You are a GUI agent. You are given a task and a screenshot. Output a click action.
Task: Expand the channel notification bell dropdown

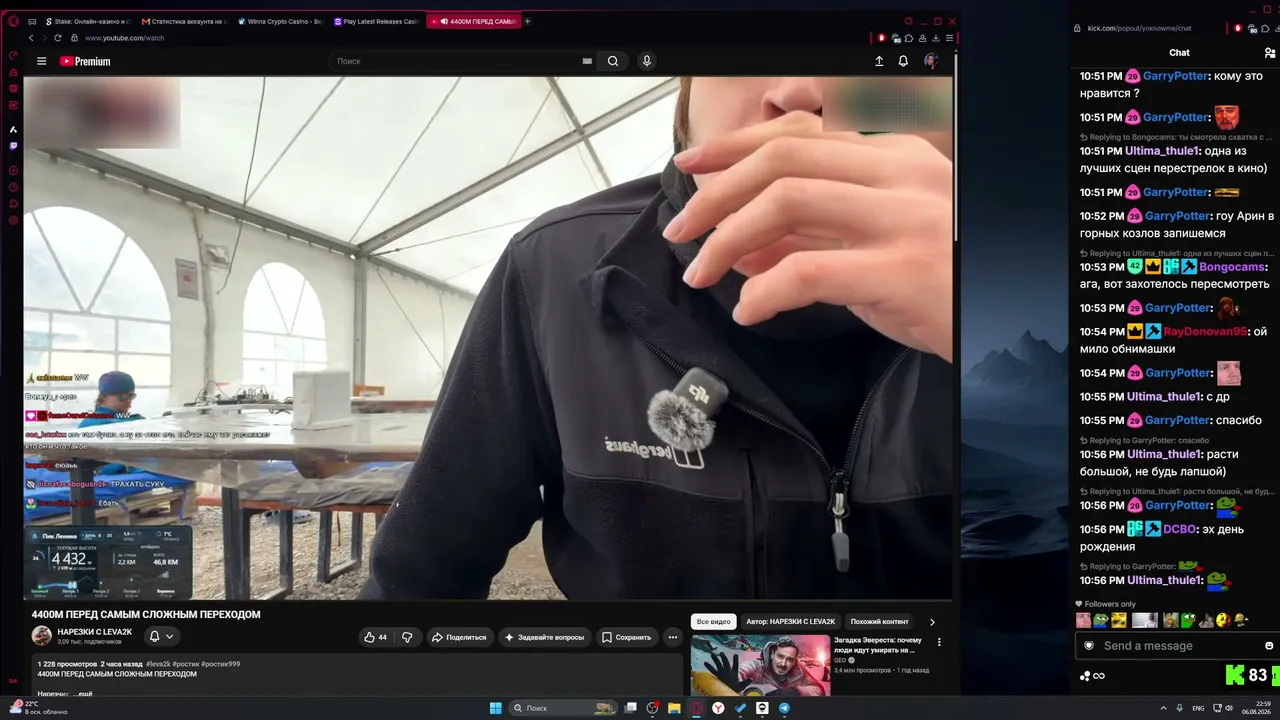tap(161, 636)
